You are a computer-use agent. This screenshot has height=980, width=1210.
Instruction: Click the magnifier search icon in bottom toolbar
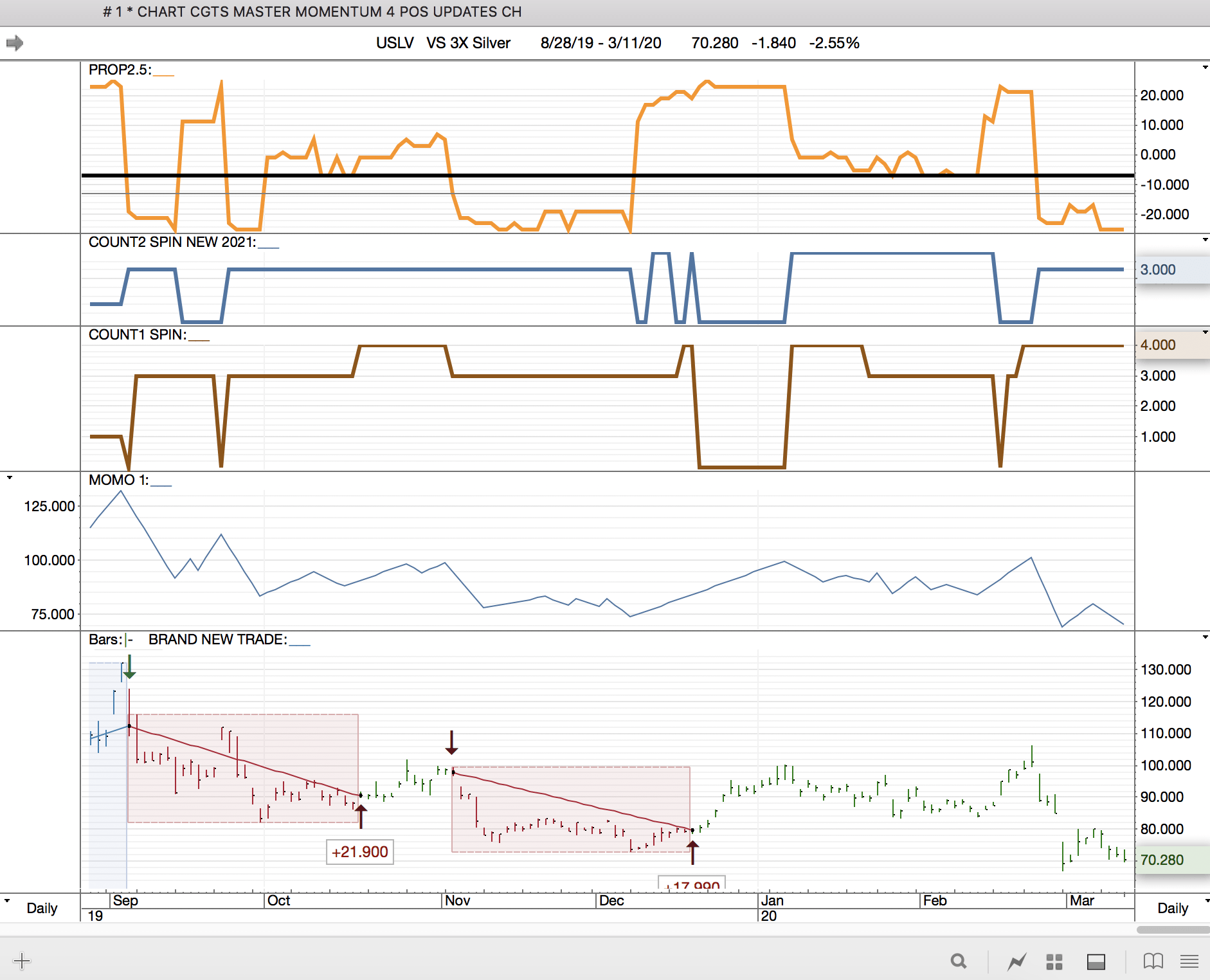(x=958, y=961)
